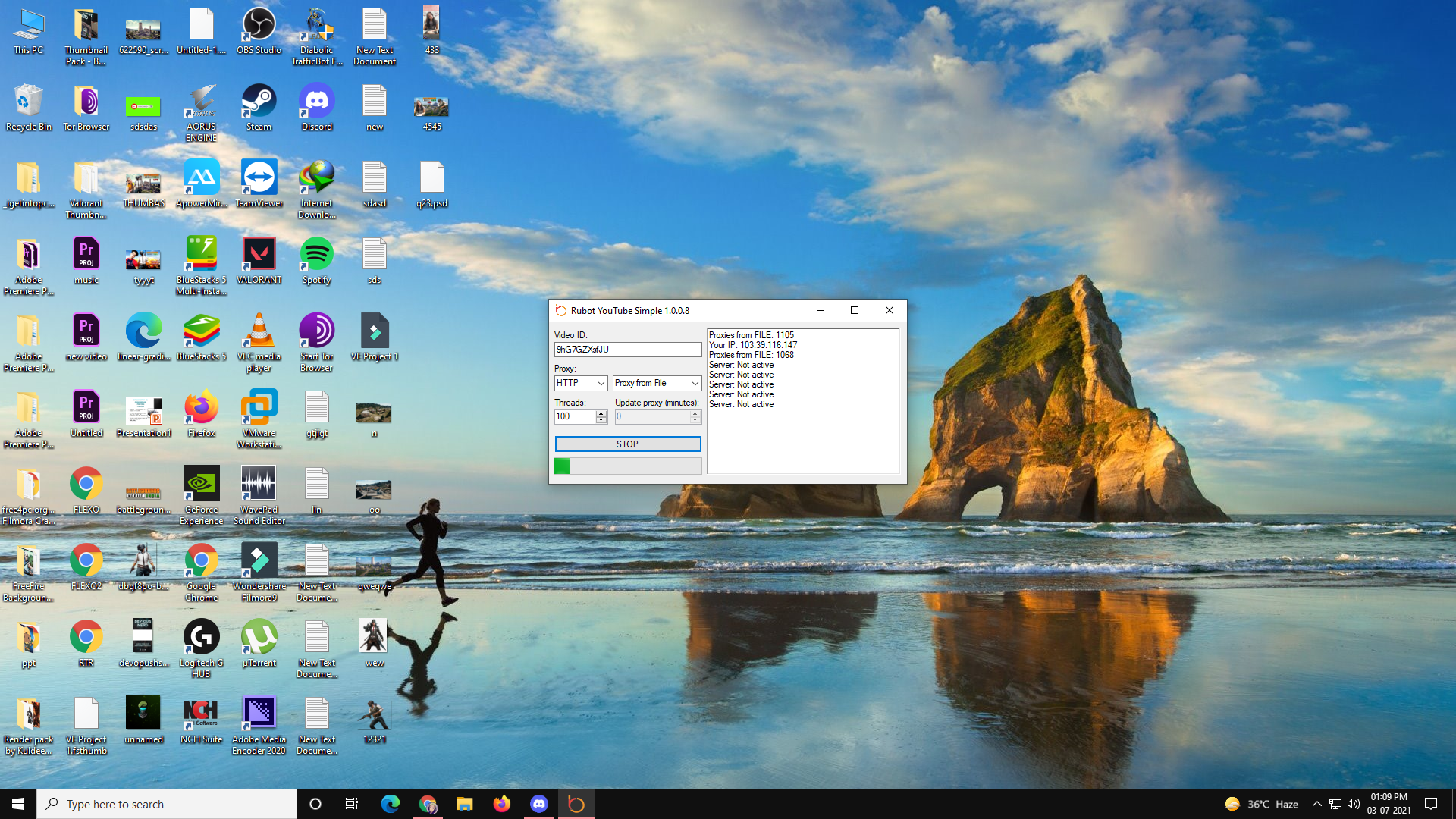Viewport: 1456px width, 819px height.
Task: Open the Firefox icon in the taskbar
Action: tap(501, 804)
